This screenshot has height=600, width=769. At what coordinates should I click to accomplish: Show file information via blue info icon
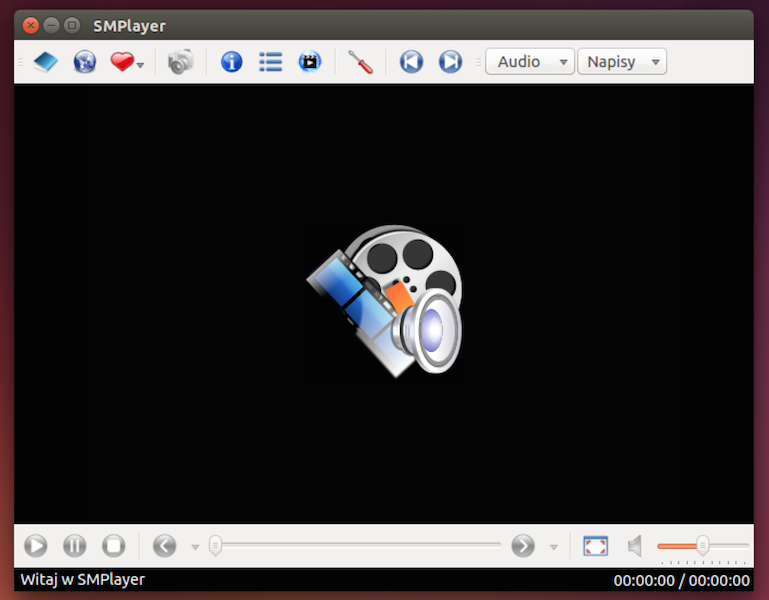tap(231, 62)
